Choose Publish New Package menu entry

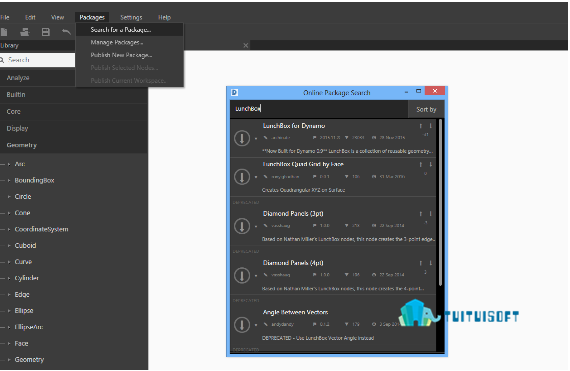[x=130, y=55]
